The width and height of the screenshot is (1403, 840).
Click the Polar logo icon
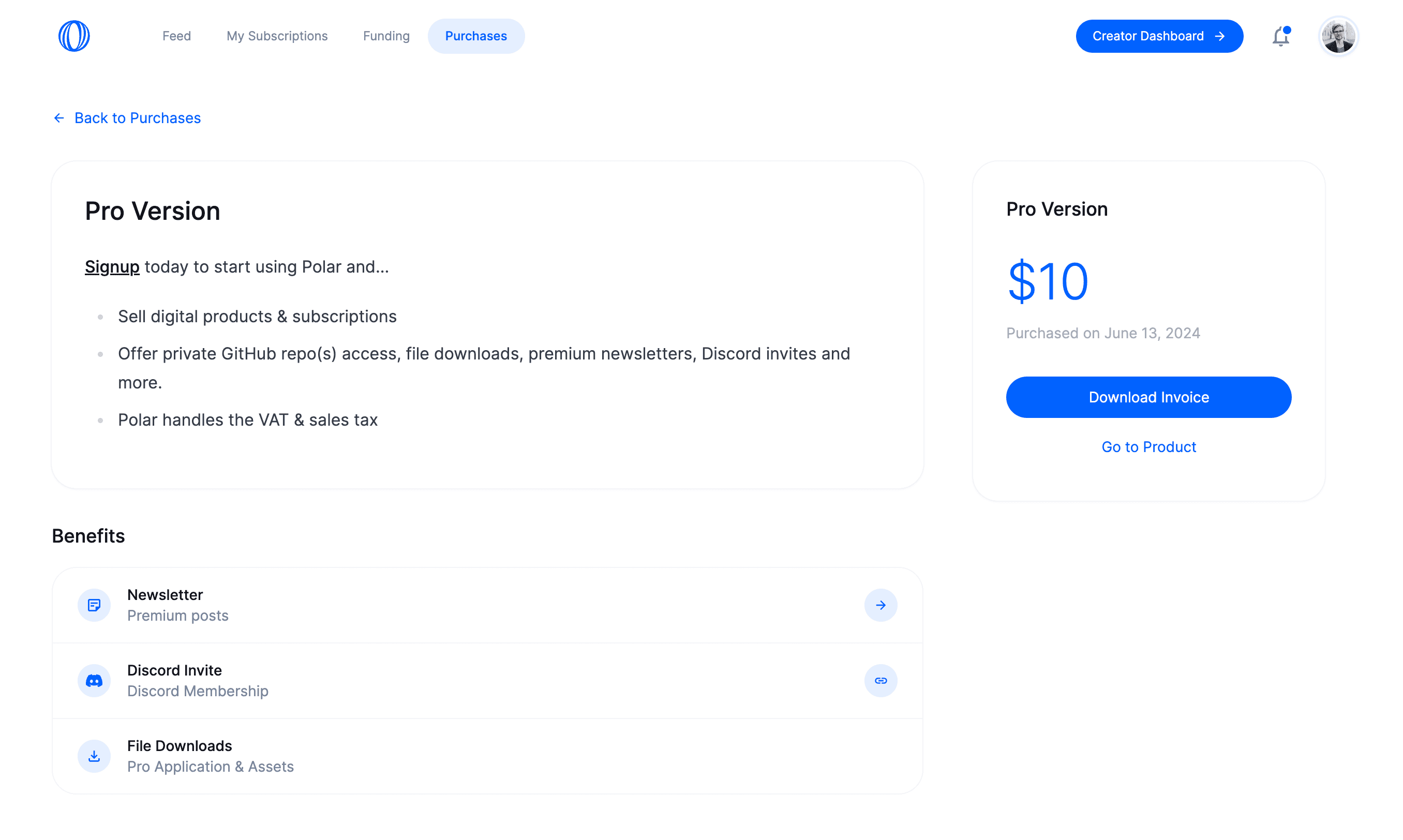click(x=73, y=36)
